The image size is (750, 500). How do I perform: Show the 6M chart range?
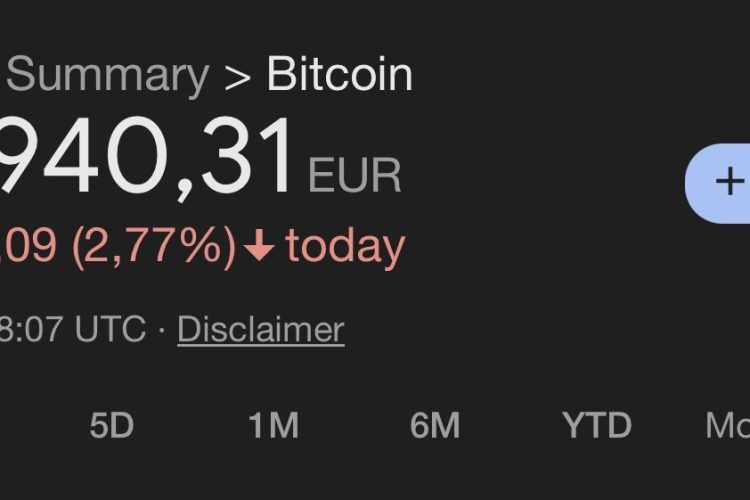point(434,426)
